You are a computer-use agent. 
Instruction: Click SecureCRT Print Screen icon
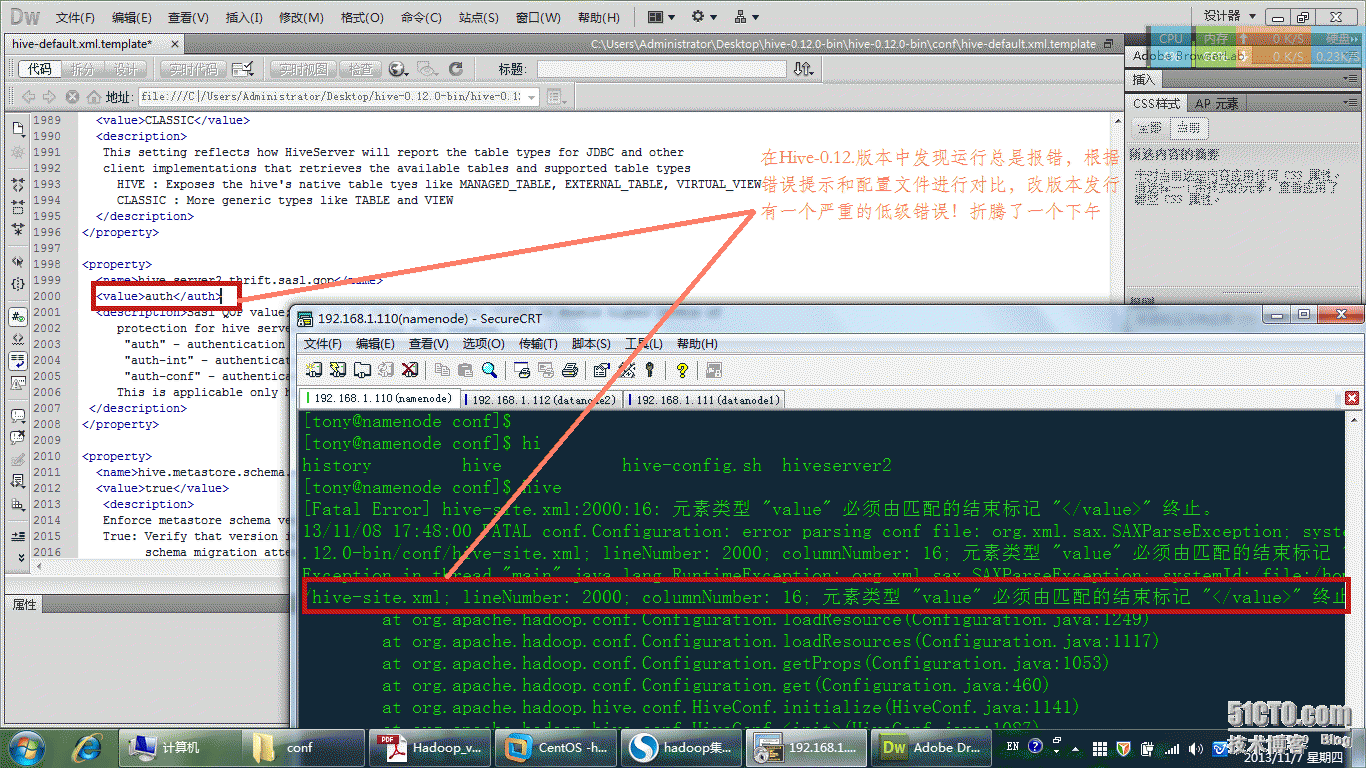pyautogui.click(x=521, y=370)
